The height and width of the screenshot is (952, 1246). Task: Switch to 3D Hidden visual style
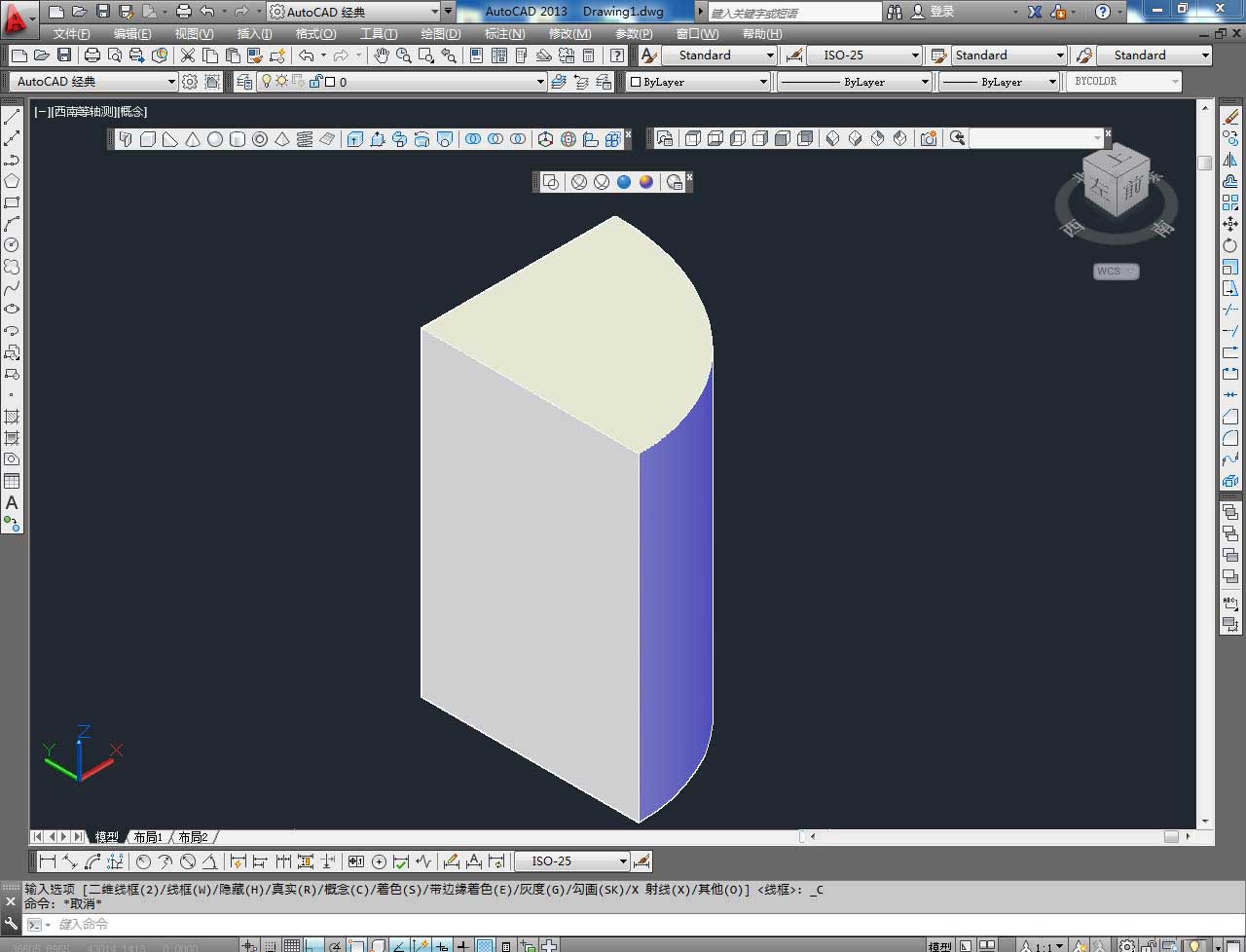click(x=602, y=182)
